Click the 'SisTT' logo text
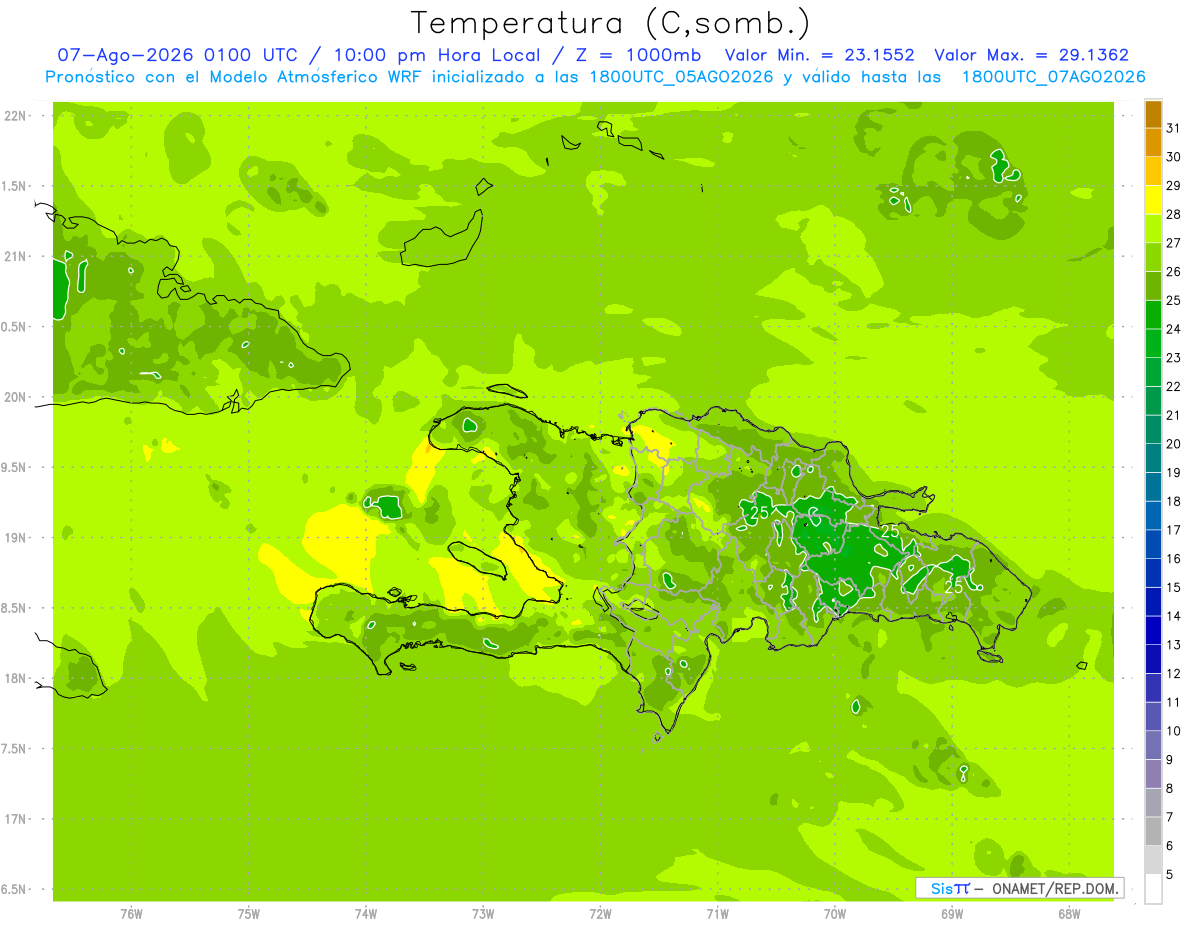The image size is (1200, 927). 950,888
